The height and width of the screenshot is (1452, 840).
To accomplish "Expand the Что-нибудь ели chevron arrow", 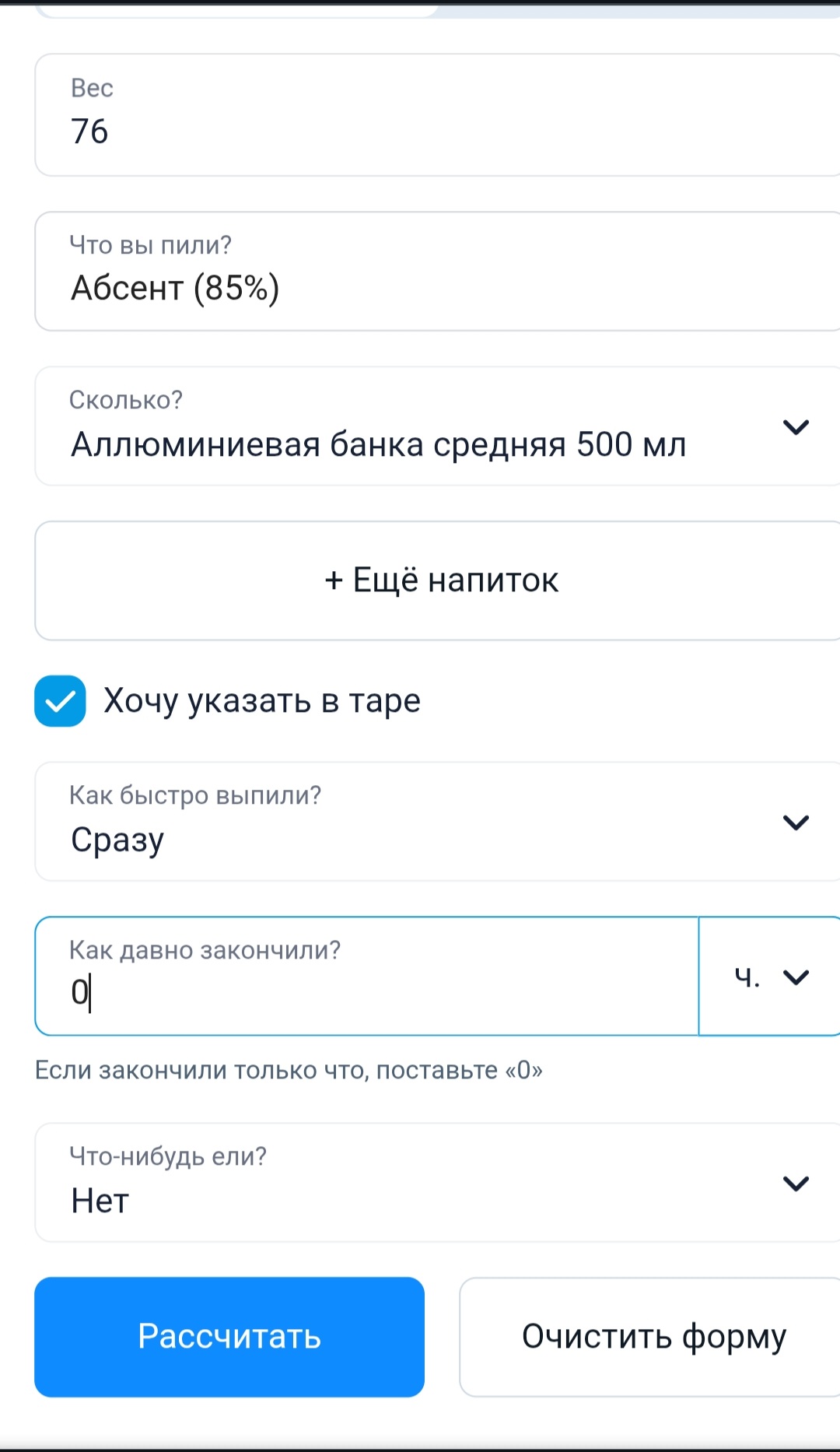I will pos(796,1184).
